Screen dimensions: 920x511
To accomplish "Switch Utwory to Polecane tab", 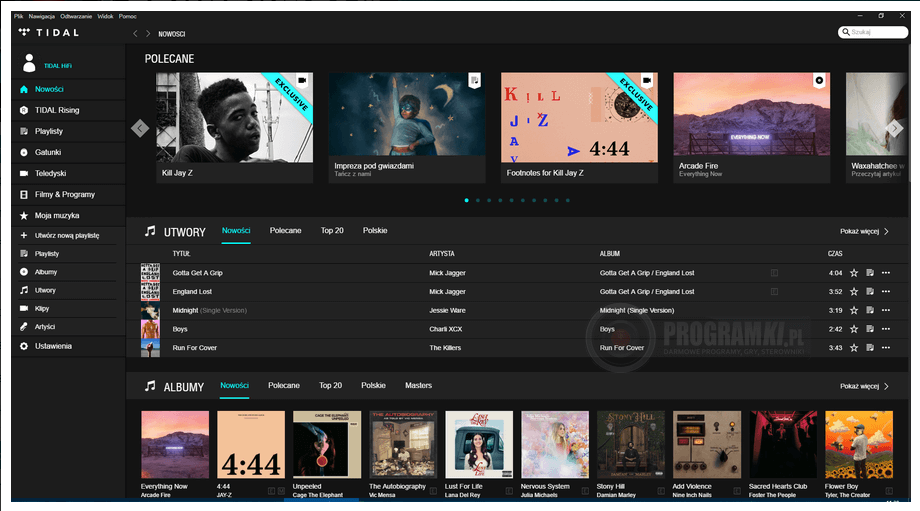I will click(x=286, y=231).
